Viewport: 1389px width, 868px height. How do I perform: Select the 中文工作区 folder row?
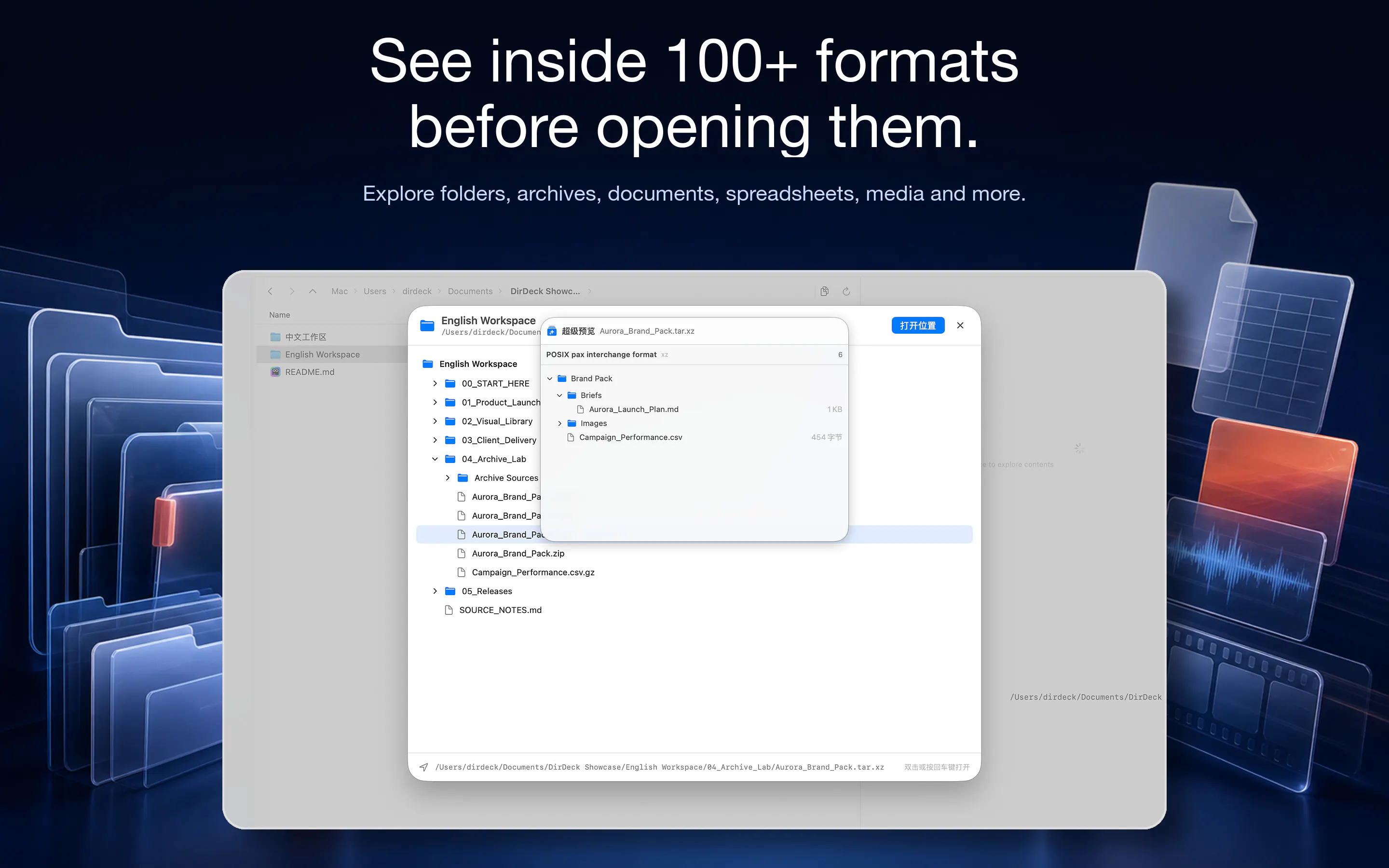coord(332,337)
